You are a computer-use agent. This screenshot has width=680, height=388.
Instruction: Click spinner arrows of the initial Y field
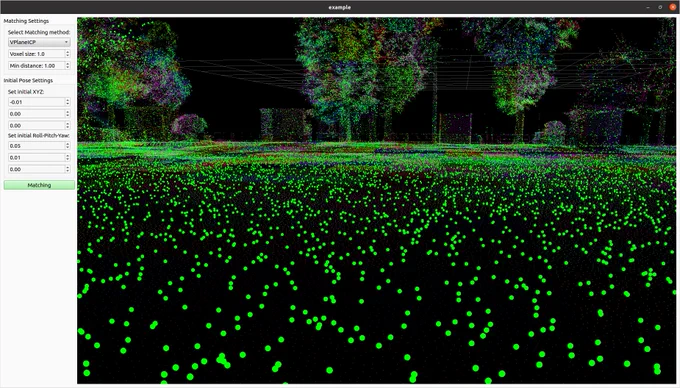point(68,114)
